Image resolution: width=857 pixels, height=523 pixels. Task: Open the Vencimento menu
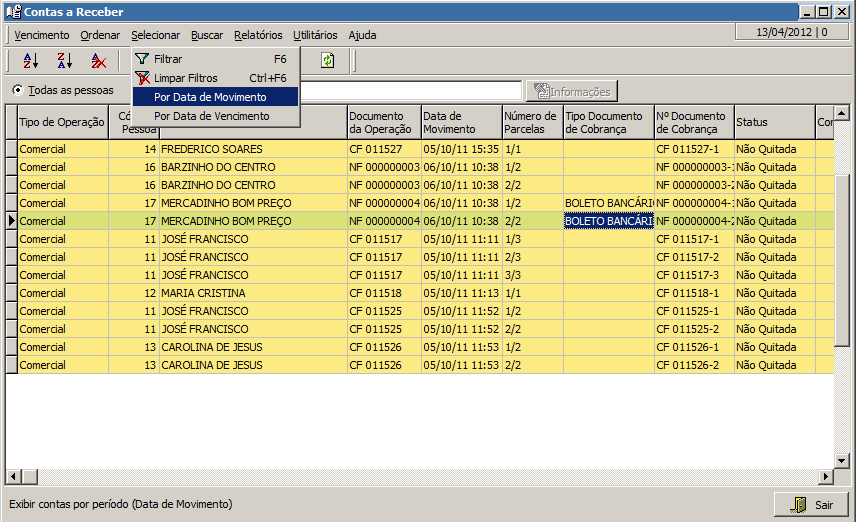click(42, 35)
